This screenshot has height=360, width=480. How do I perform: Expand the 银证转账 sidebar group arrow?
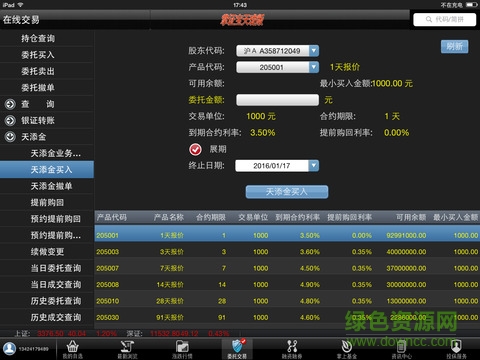tap(10, 120)
